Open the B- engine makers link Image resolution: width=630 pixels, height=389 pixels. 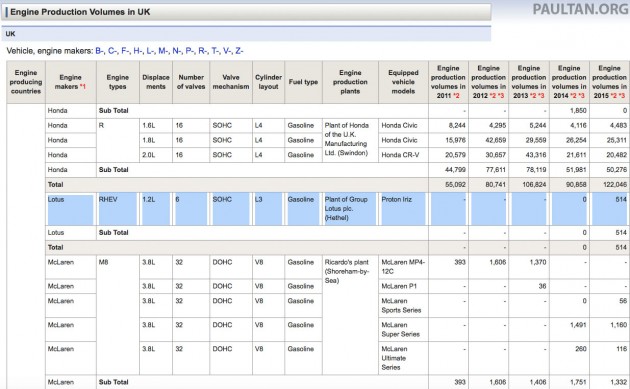click(100, 51)
